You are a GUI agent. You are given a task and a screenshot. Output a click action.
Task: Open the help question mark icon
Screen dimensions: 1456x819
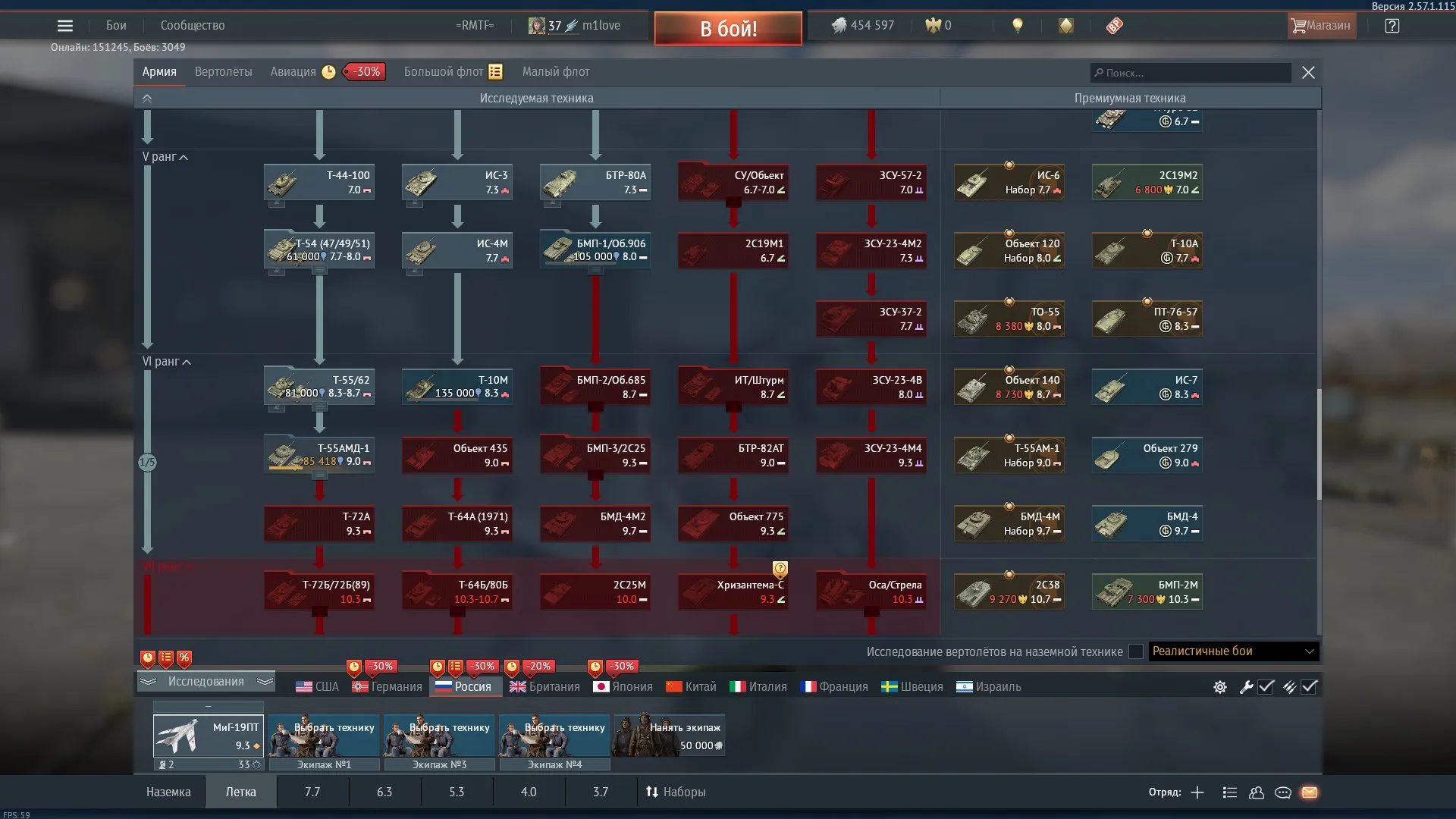click(x=1392, y=26)
